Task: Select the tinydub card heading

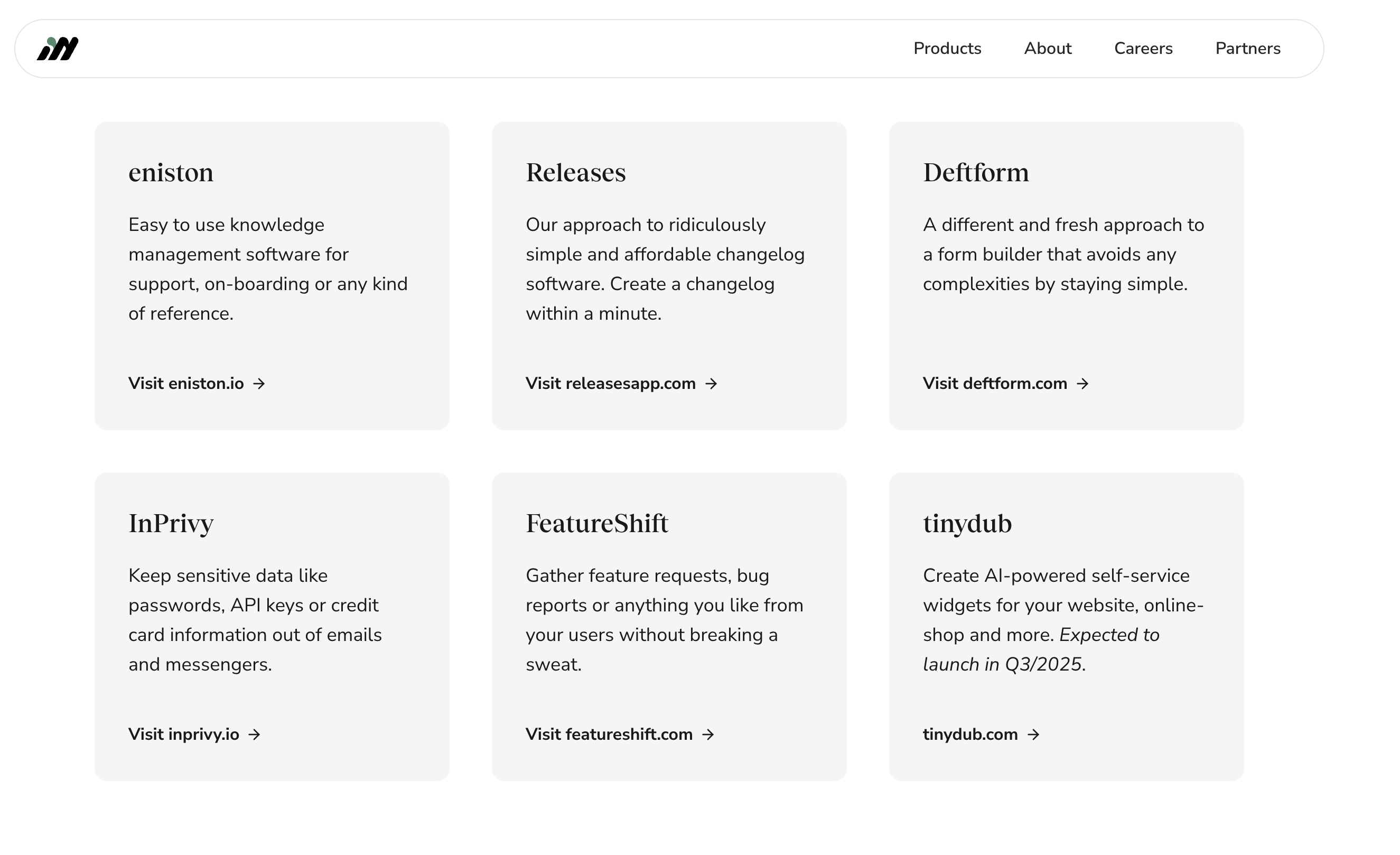Action: tap(967, 524)
